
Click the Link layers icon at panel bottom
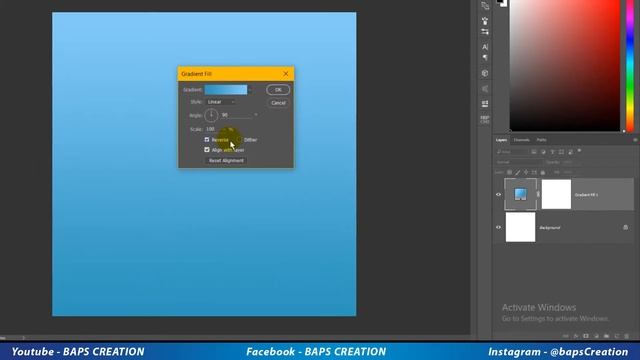click(x=566, y=336)
